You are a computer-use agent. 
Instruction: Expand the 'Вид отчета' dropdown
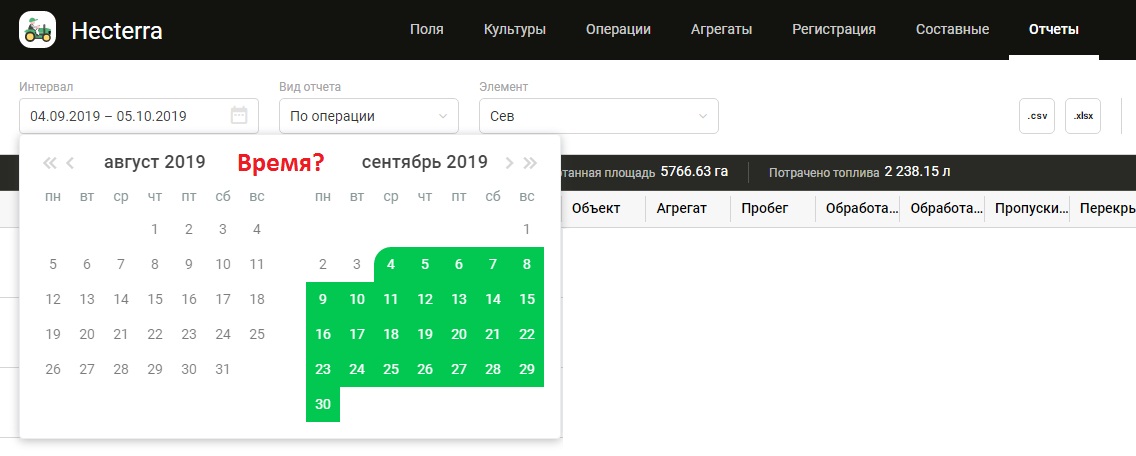pyautogui.click(x=368, y=116)
